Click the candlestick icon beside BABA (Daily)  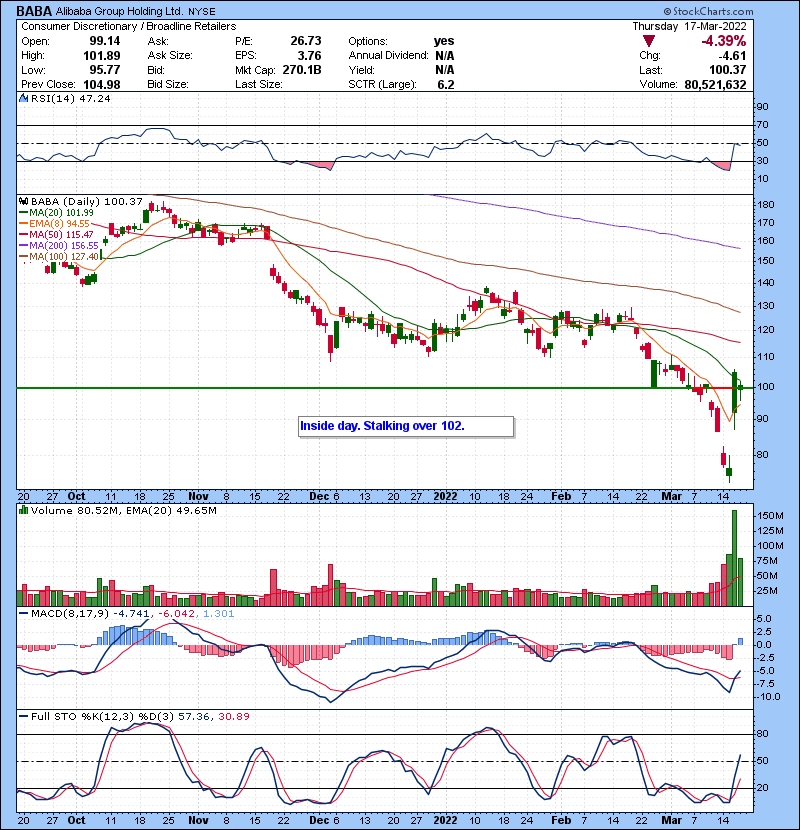tap(23, 201)
